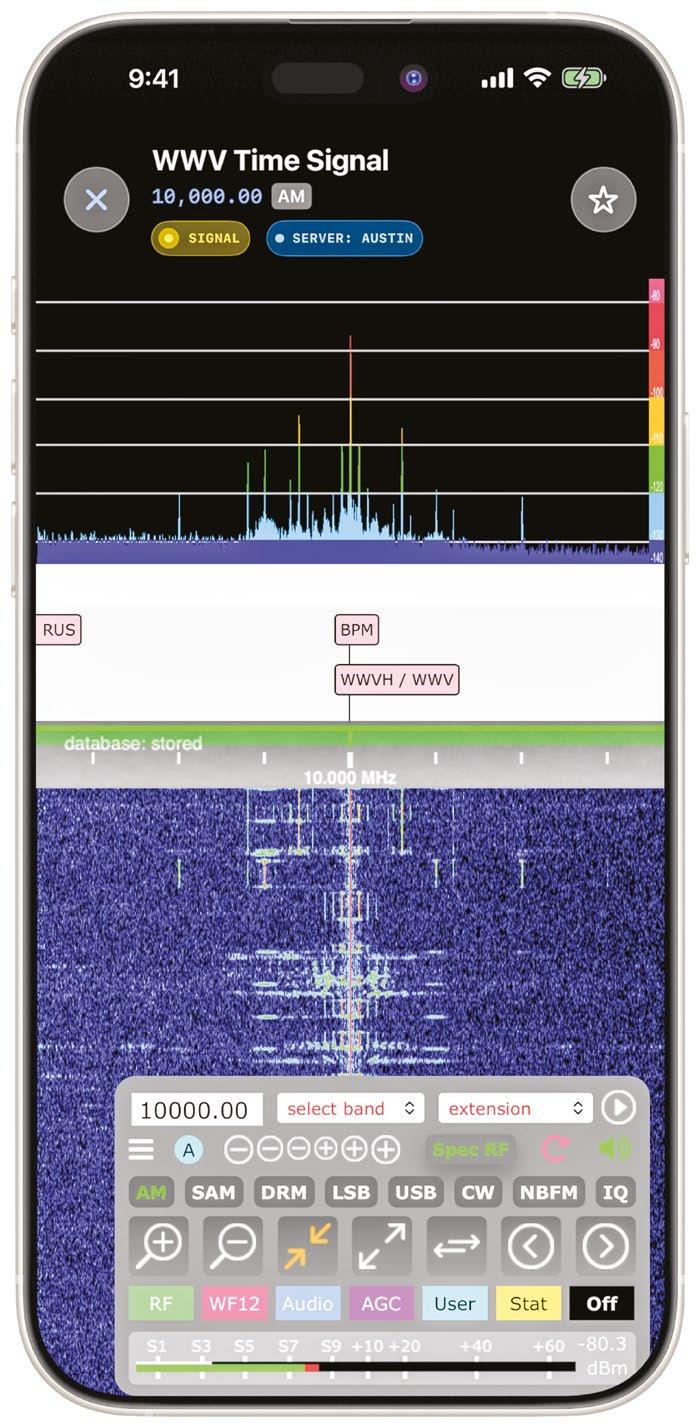Mute audio with the speaker icon

(x=614, y=1149)
